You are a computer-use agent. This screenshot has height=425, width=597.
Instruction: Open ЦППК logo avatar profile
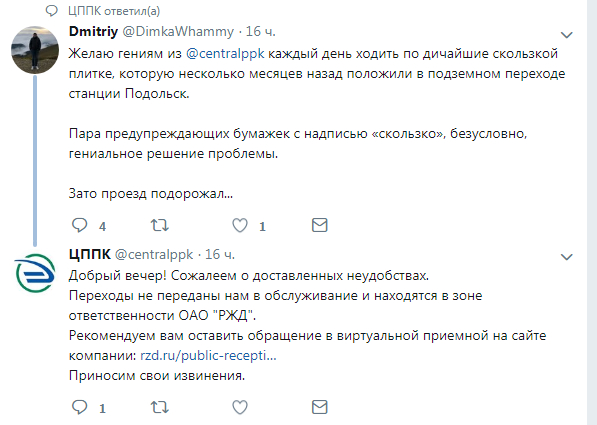35,273
